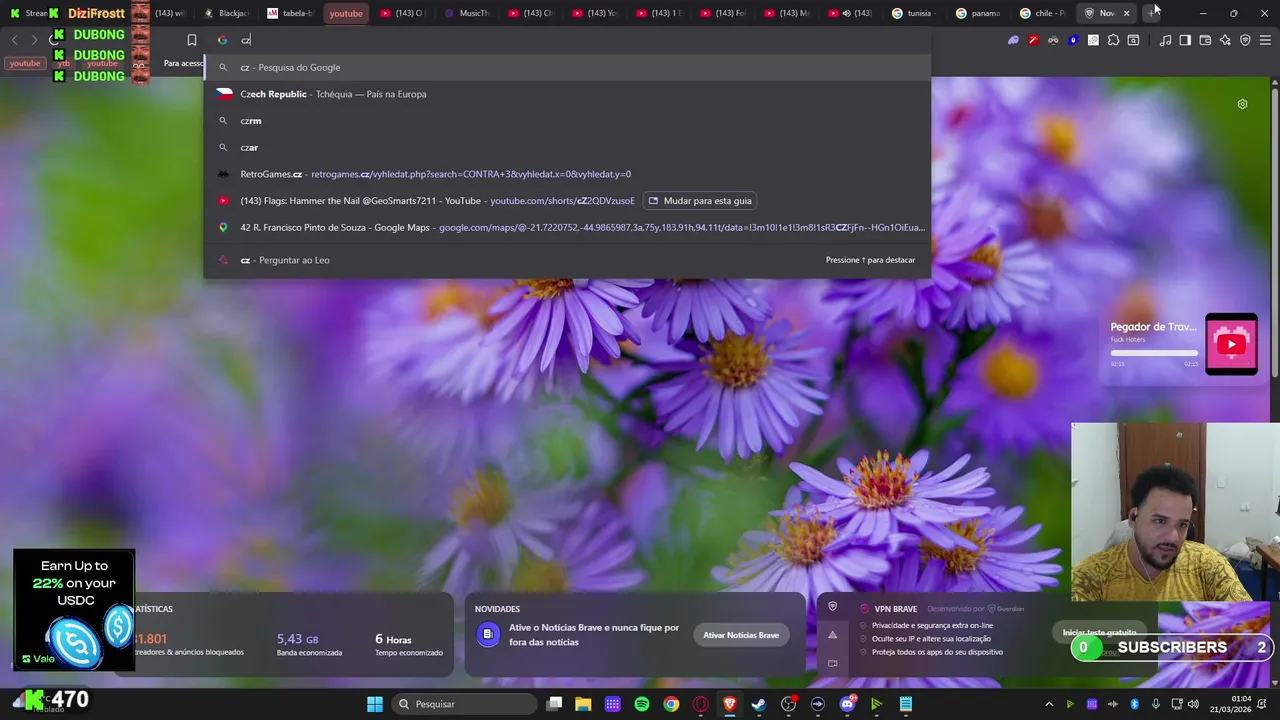Switch to the 'chile' Google tab
The height and width of the screenshot is (720, 1280).
pos(1042,13)
